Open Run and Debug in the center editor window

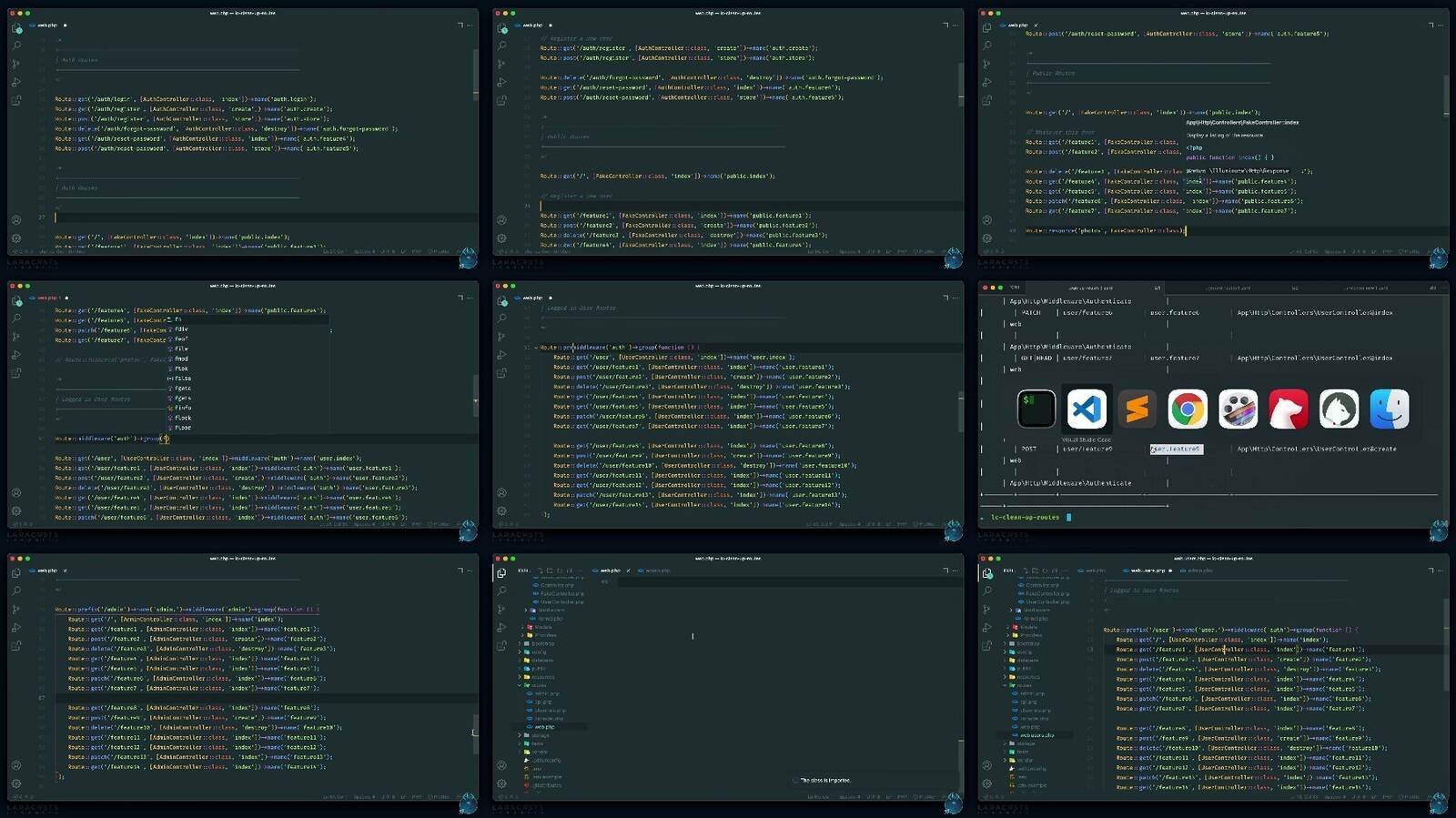click(501, 355)
